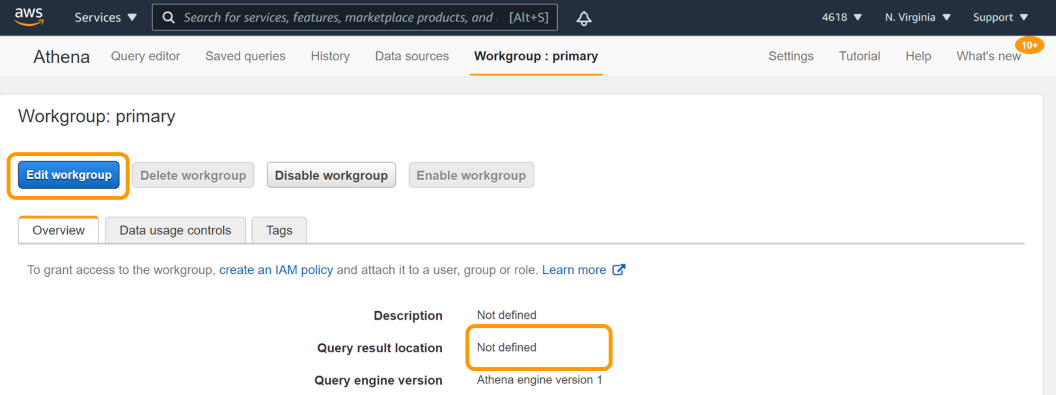Viewport: 1056px width, 395px height.
Task: Click the Delete workgroup button
Action: pos(193,175)
